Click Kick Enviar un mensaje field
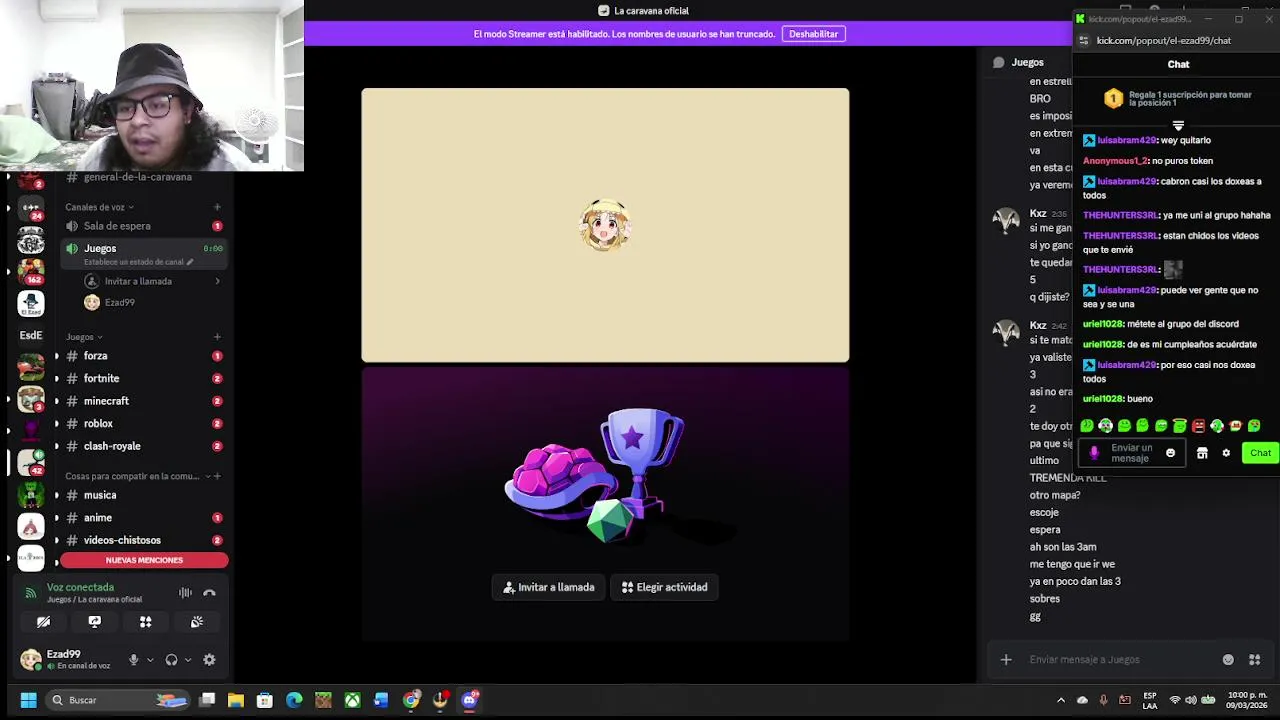Image resolution: width=1280 pixels, height=720 pixels. pyautogui.click(x=1130, y=453)
